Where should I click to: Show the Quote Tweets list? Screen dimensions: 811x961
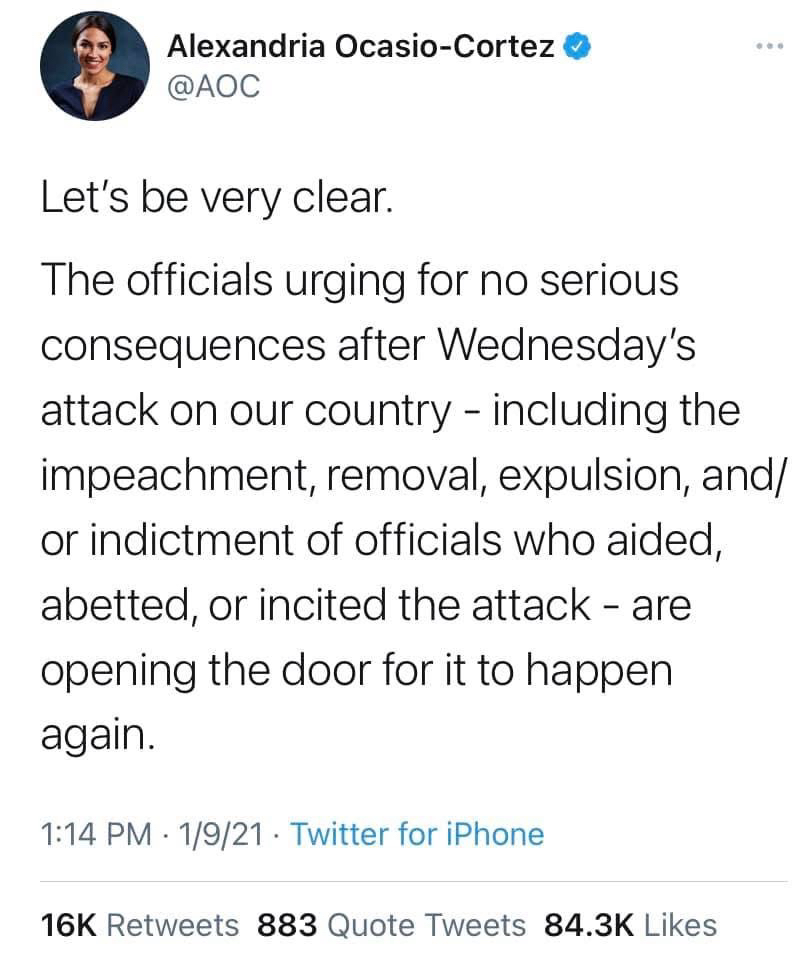click(x=426, y=925)
